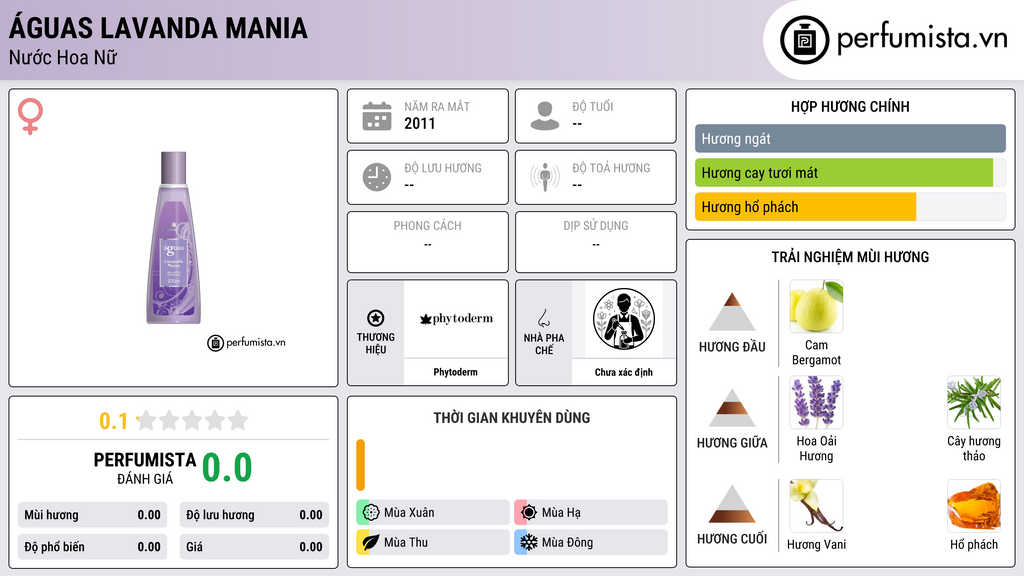The image size is (1024, 576).
Task: Click the ÁGUAS LAVANDA MANIA title
Action: coord(158,27)
